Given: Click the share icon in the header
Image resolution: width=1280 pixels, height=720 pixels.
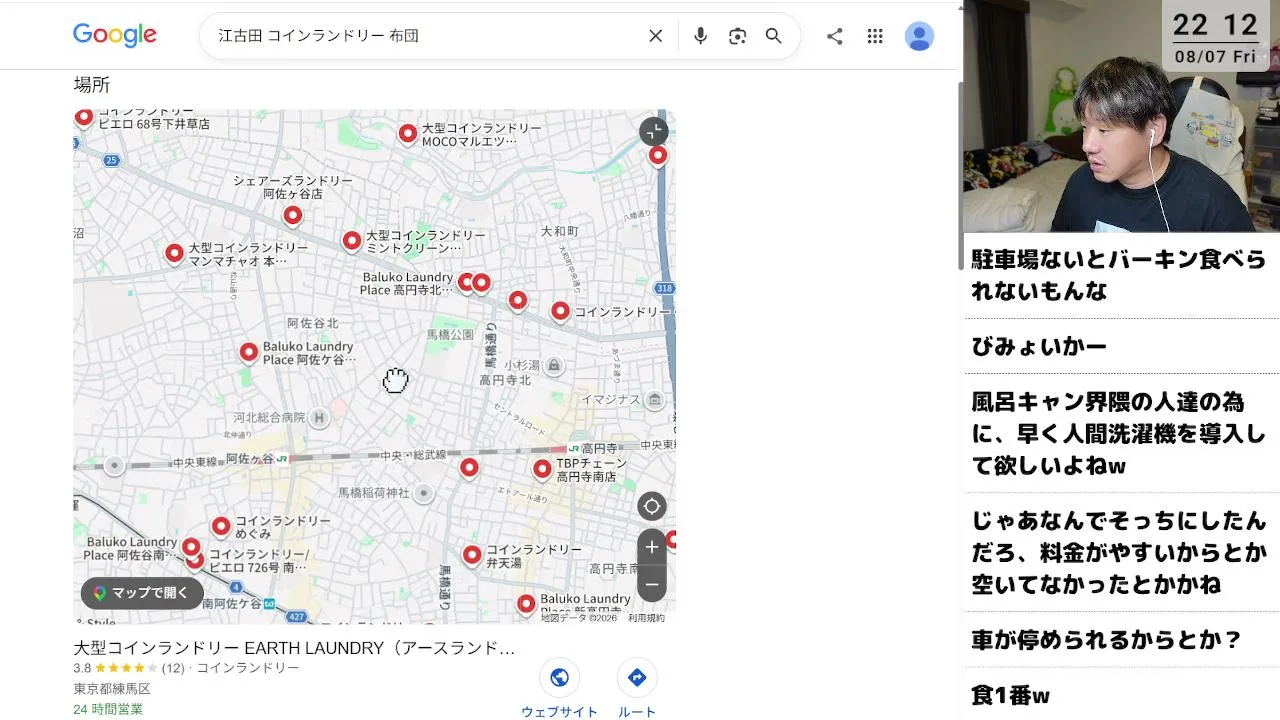Looking at the screenshot, I should 834,36.
